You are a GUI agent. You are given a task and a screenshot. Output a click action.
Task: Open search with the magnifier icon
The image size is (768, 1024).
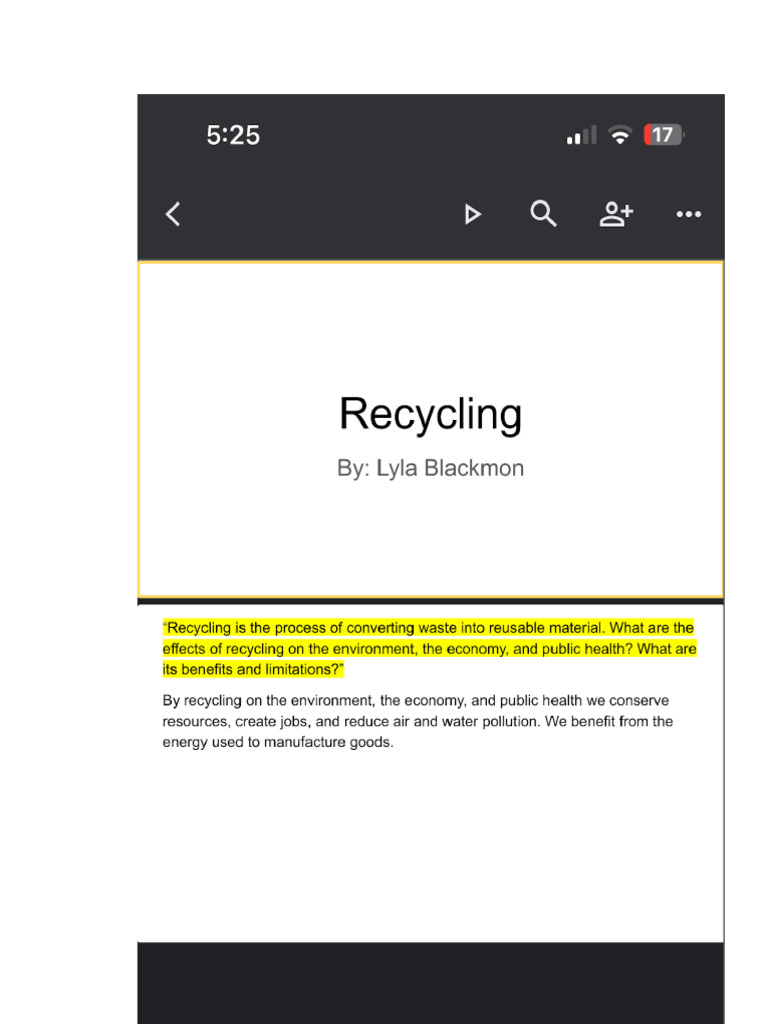pyautogui.click(x=543, y=214)
